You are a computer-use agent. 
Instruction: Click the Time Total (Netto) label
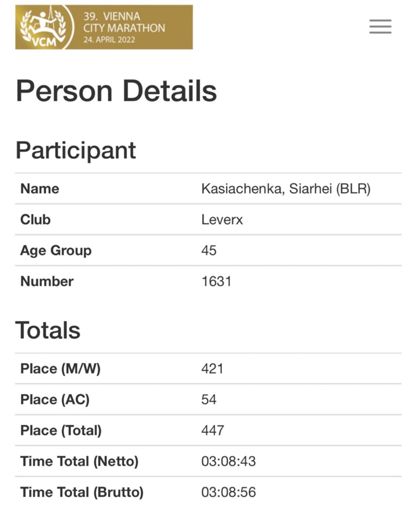coord(79,461)
